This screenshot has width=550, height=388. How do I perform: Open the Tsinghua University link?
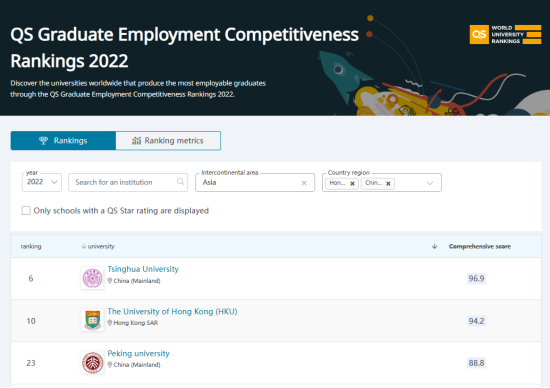pos(143,269)
